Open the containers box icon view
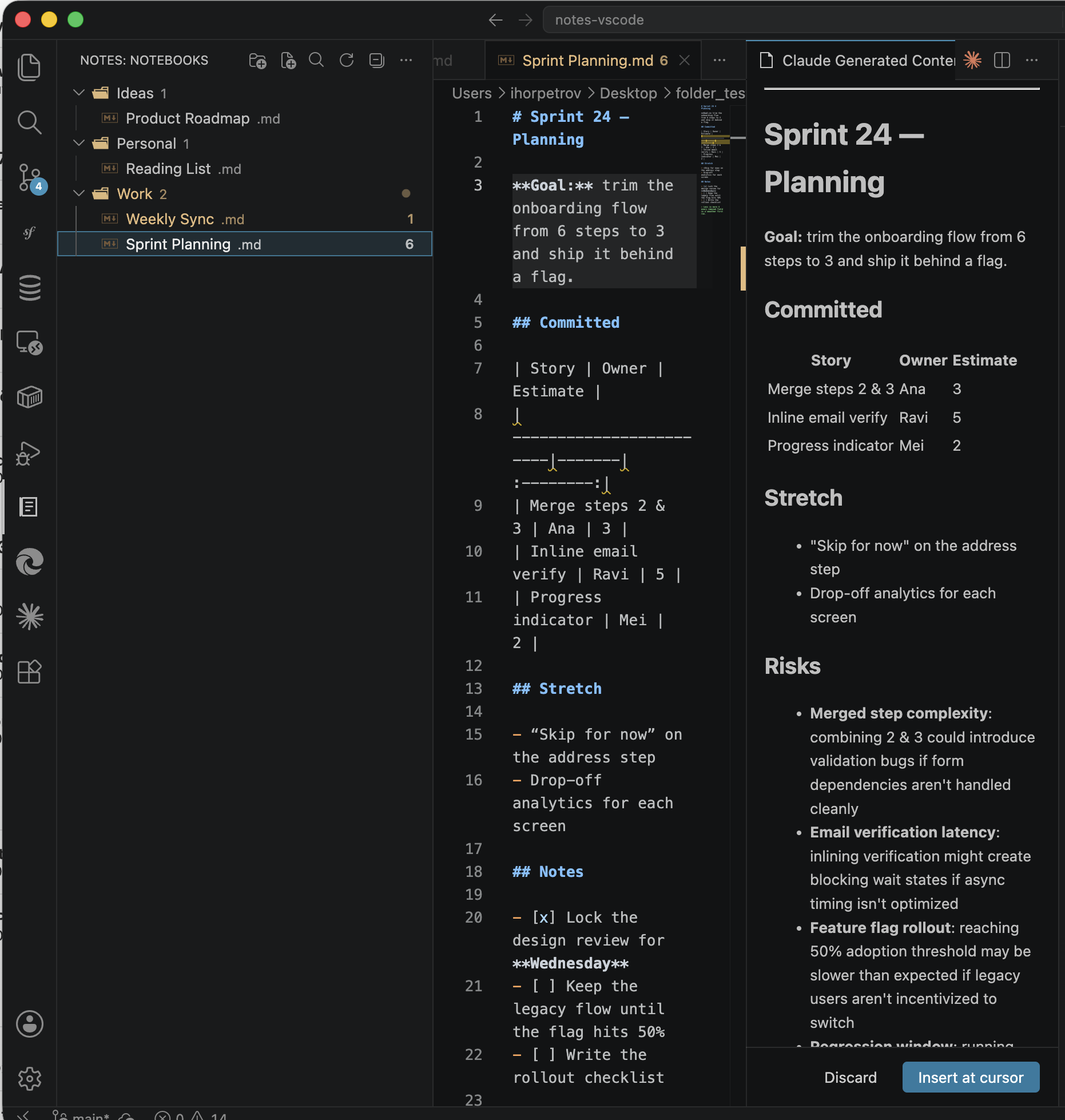Viewport: 1065px width, 1120px height. point(29,397)
